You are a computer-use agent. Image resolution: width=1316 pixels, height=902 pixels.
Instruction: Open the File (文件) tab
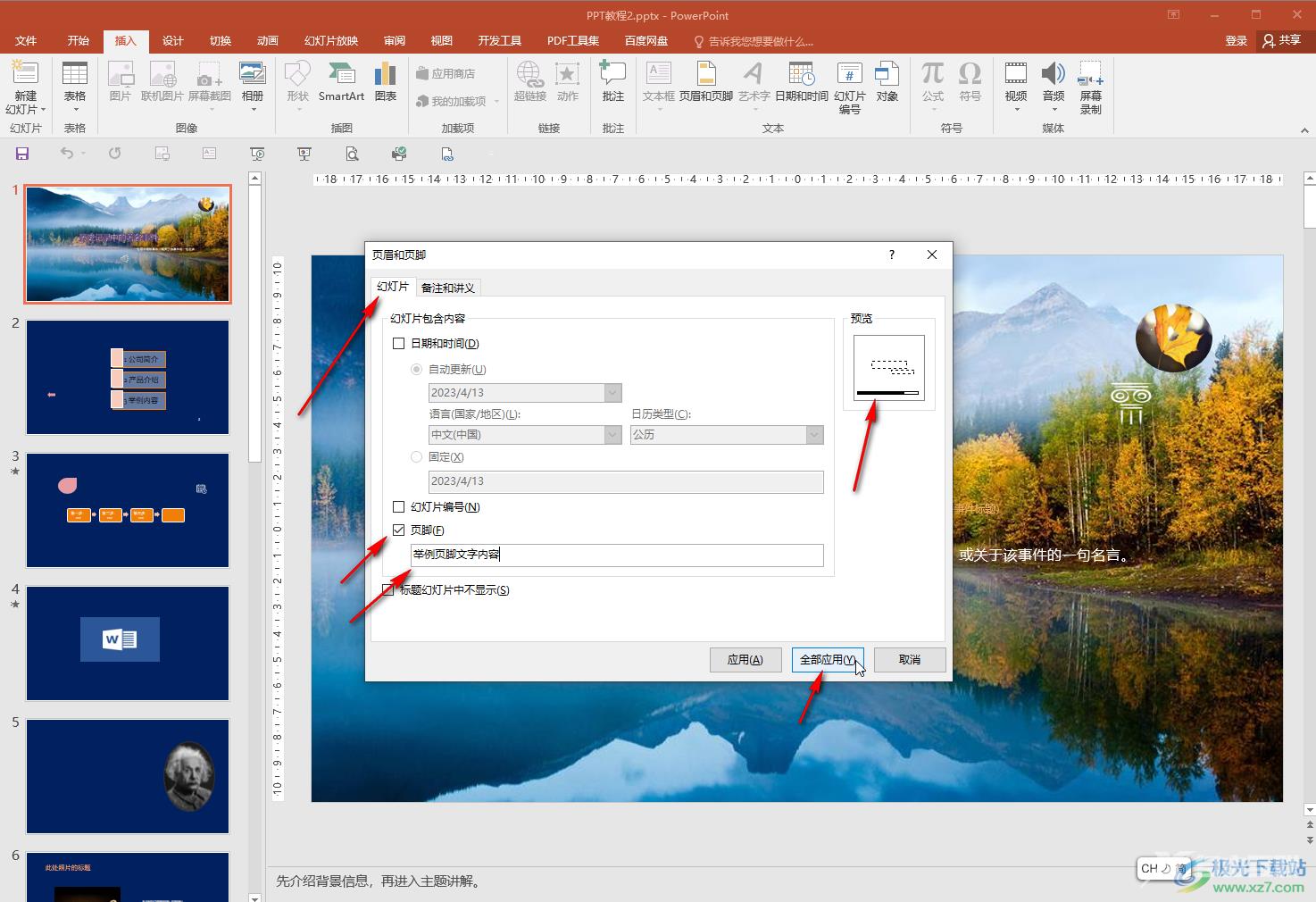pos(26,41)
